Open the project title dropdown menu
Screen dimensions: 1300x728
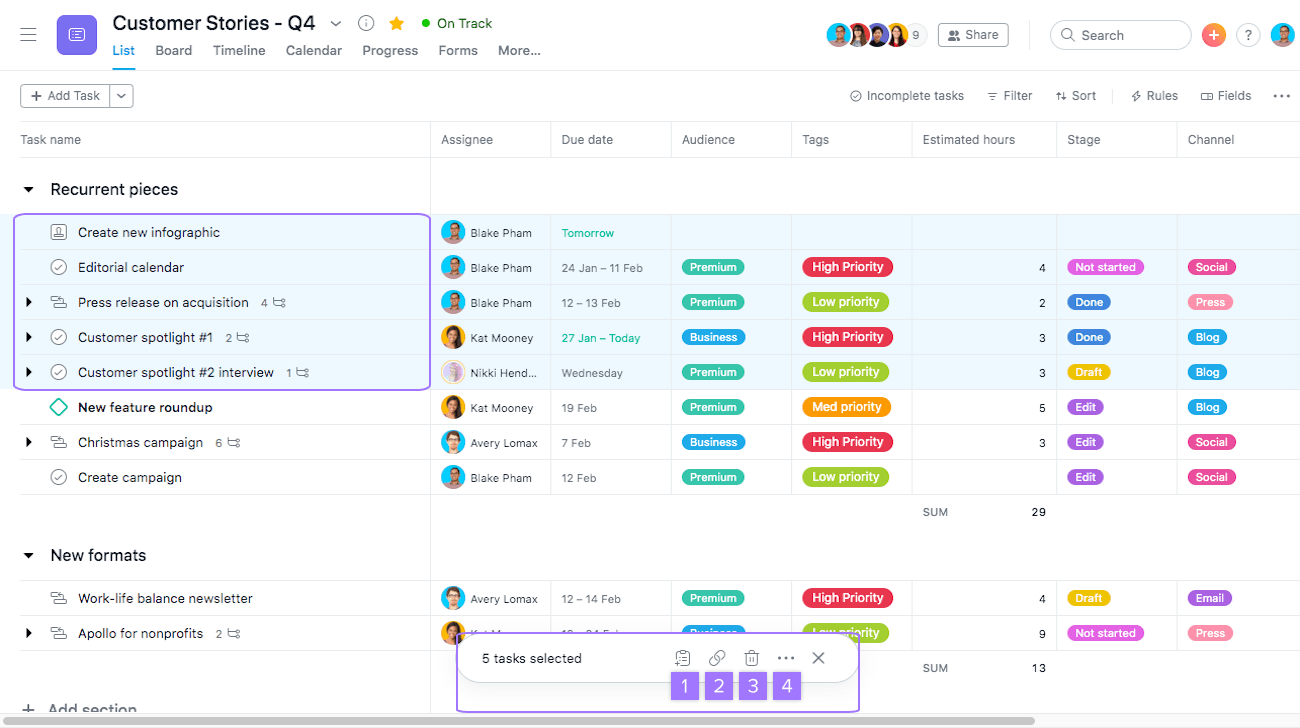click(336, 23)
